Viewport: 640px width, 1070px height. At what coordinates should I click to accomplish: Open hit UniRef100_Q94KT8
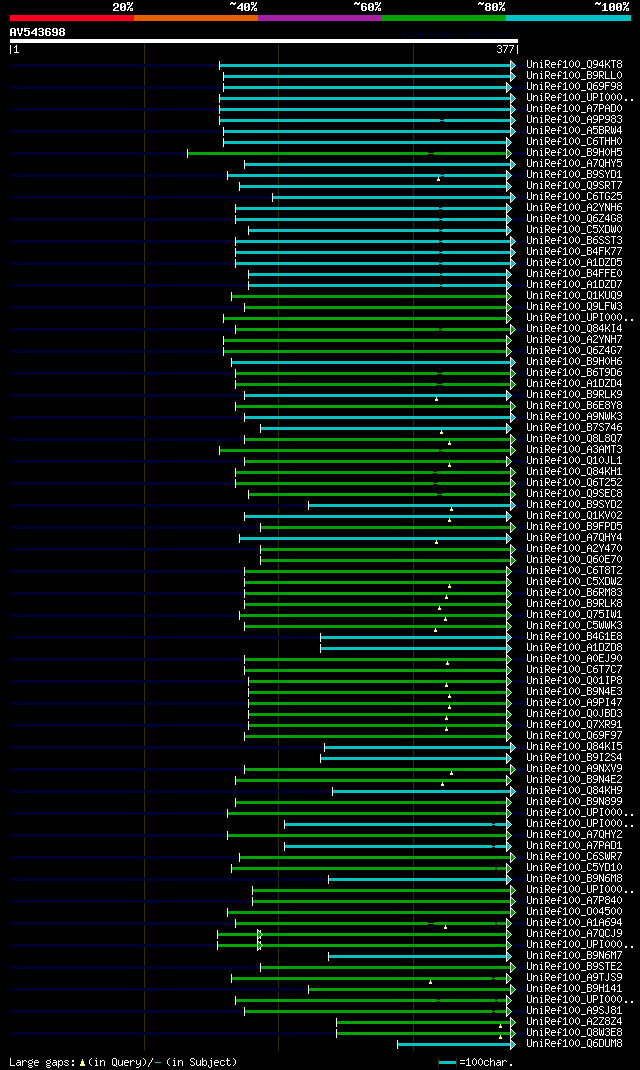point(574,65)
